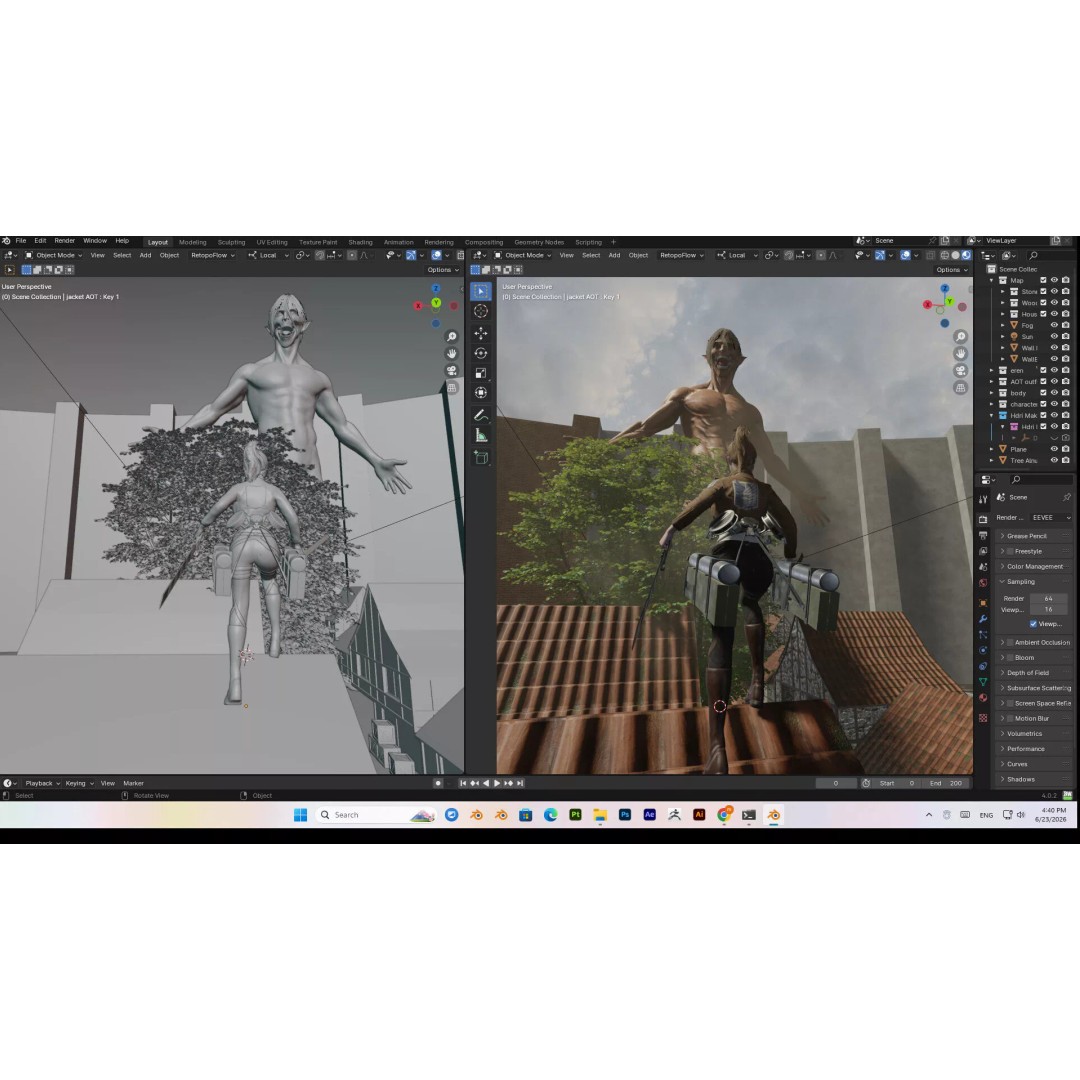
Task: Switch to the Geometry Nodes workspace tab
Action: pyautogui.click(x=539, y=242)
